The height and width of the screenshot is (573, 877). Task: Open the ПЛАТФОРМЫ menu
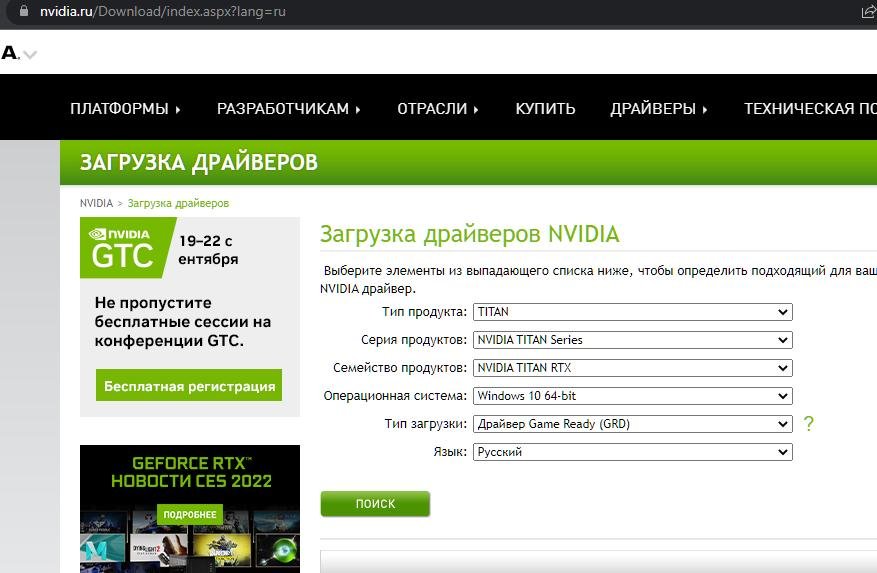pos(125,109)
